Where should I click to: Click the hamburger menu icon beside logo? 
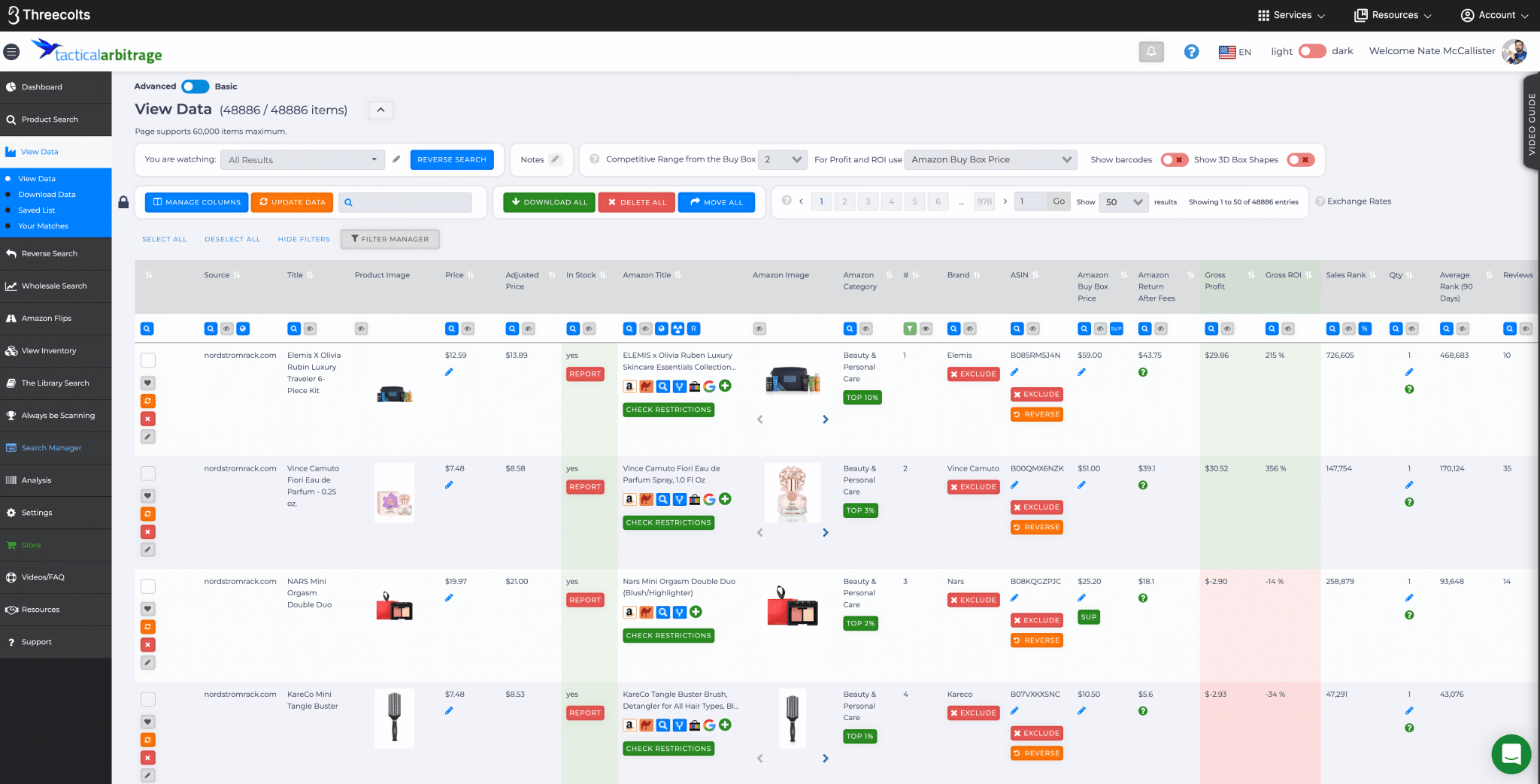[x=11, y=52]
